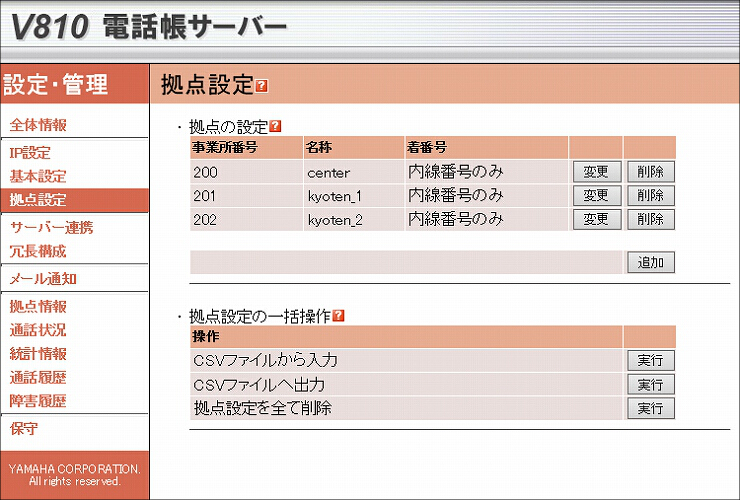Go to 保守 menu item
Screen dimensions: 740x500
pos(24,428)
